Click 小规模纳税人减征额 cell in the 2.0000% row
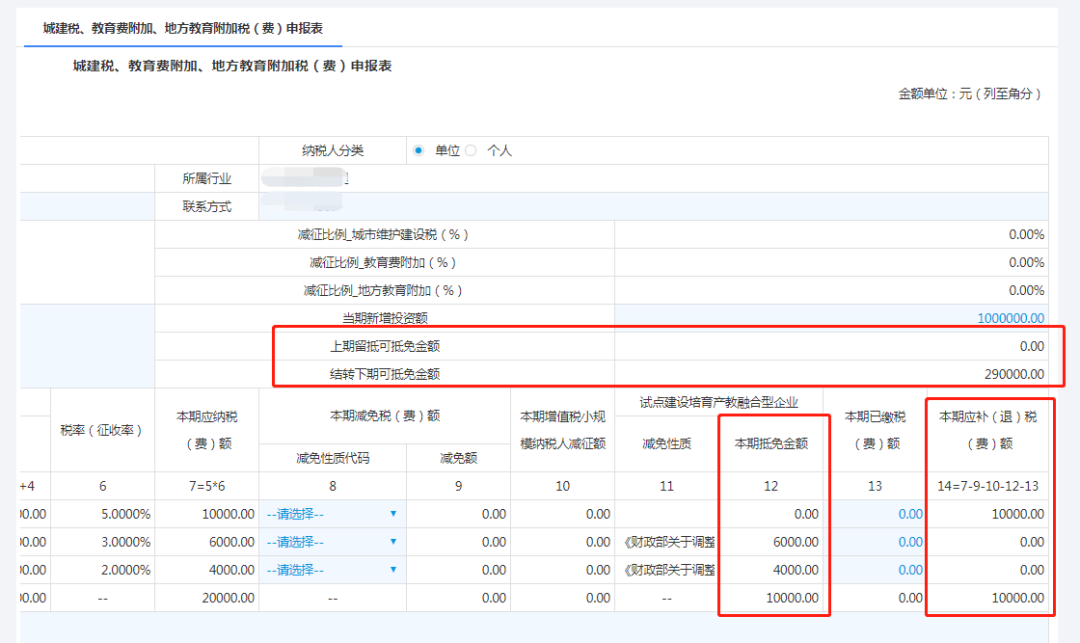 [x=562, y=570]
